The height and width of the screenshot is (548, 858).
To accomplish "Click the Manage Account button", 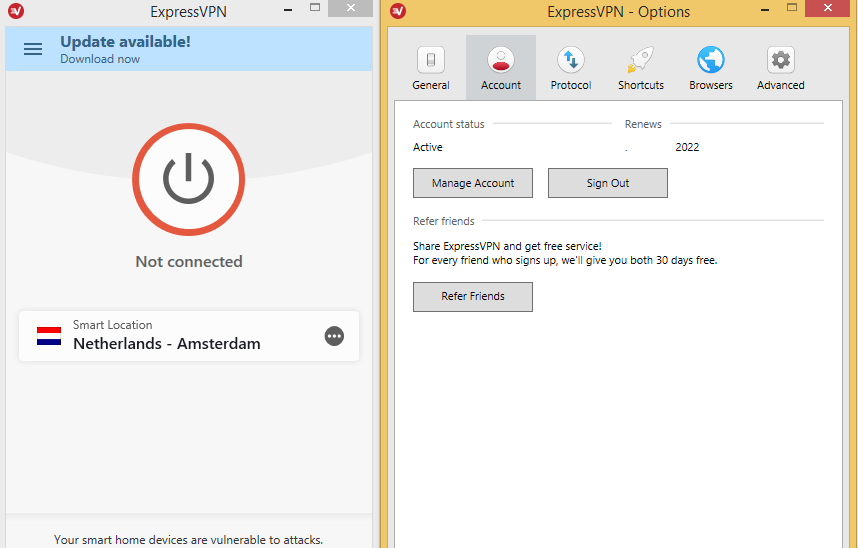I will [473, 183].
